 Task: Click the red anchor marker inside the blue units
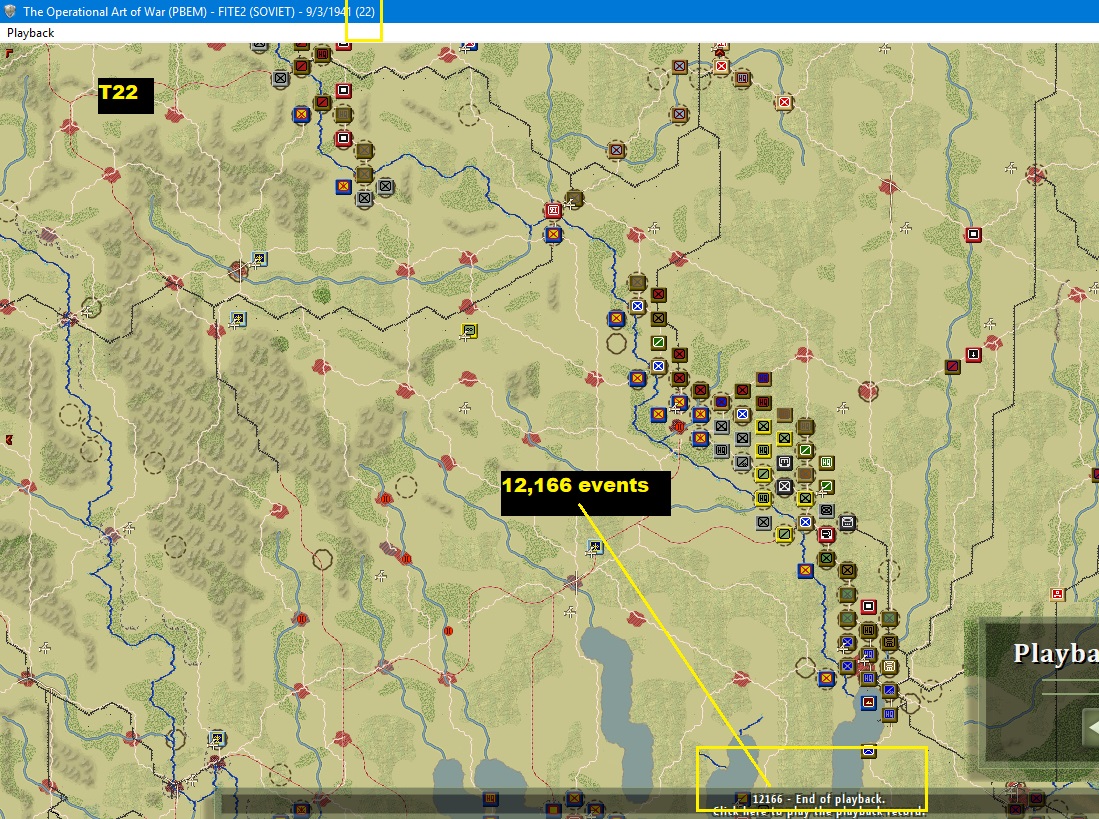(x=678, y=426)
